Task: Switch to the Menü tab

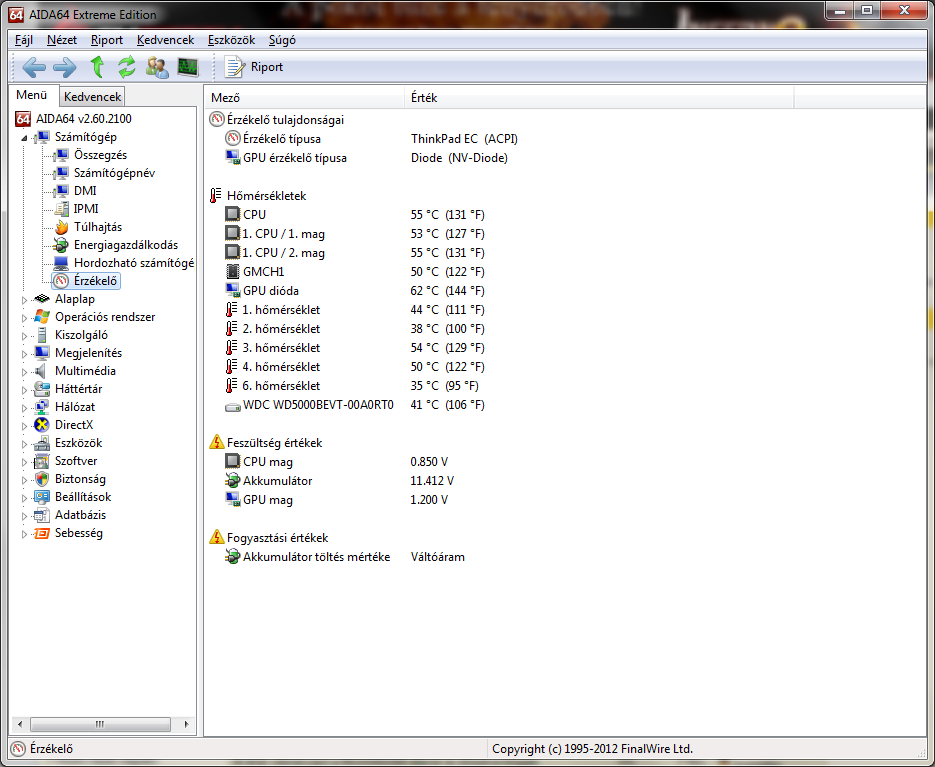Action: tap(32, 95)
